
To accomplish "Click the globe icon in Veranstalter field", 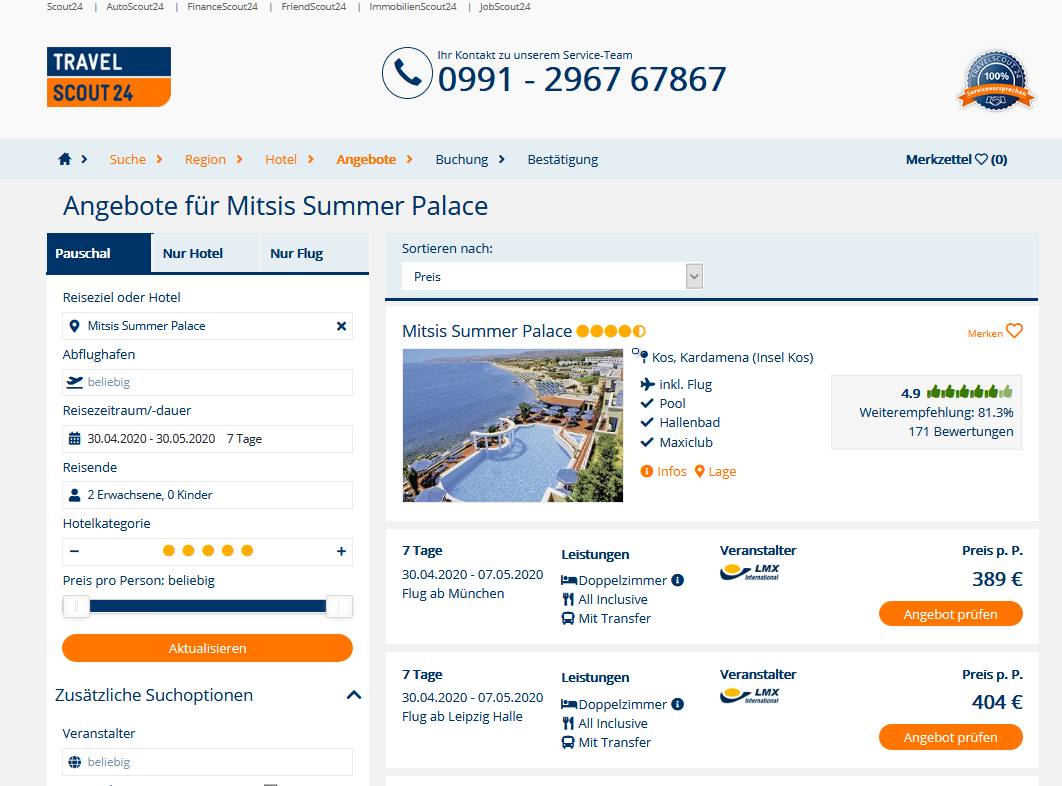I will click(75, 762).
